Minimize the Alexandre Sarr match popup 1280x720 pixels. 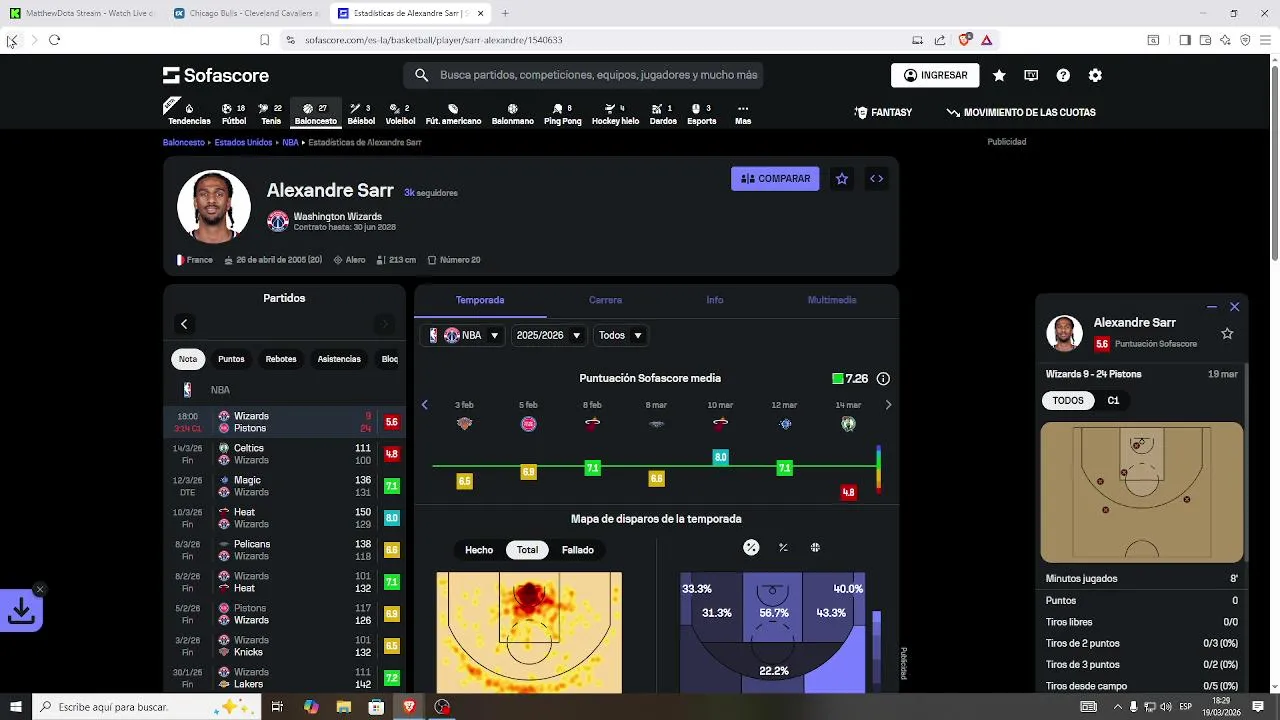pyautogui.click(x=1212, y=307)
